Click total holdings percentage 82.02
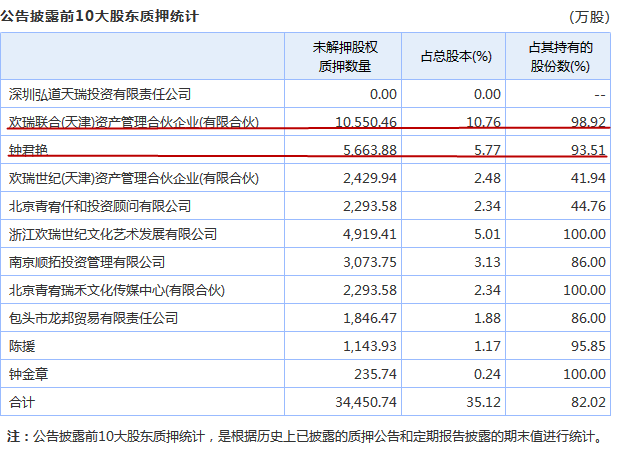Viewport: 621px width, 452px height. pos(588,402)
